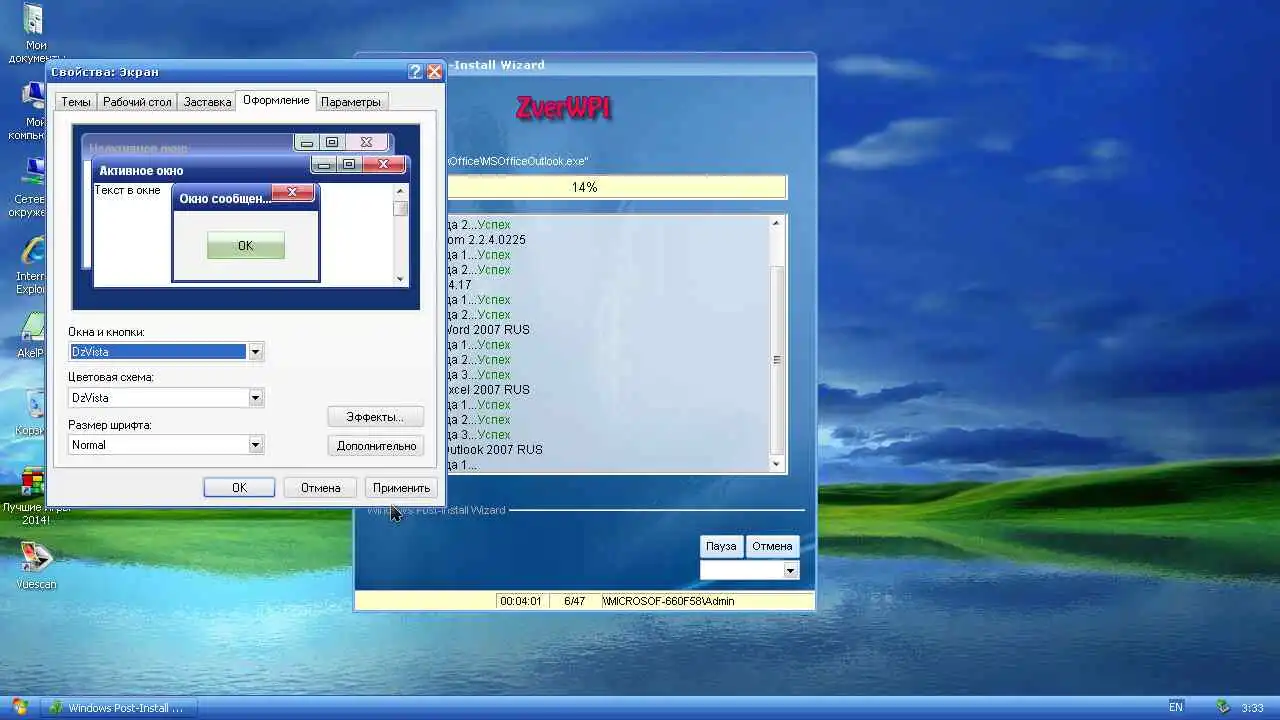Click the wizard log scrollbar down arrow
Screen dimensions: 1280x720
(776, 465)
